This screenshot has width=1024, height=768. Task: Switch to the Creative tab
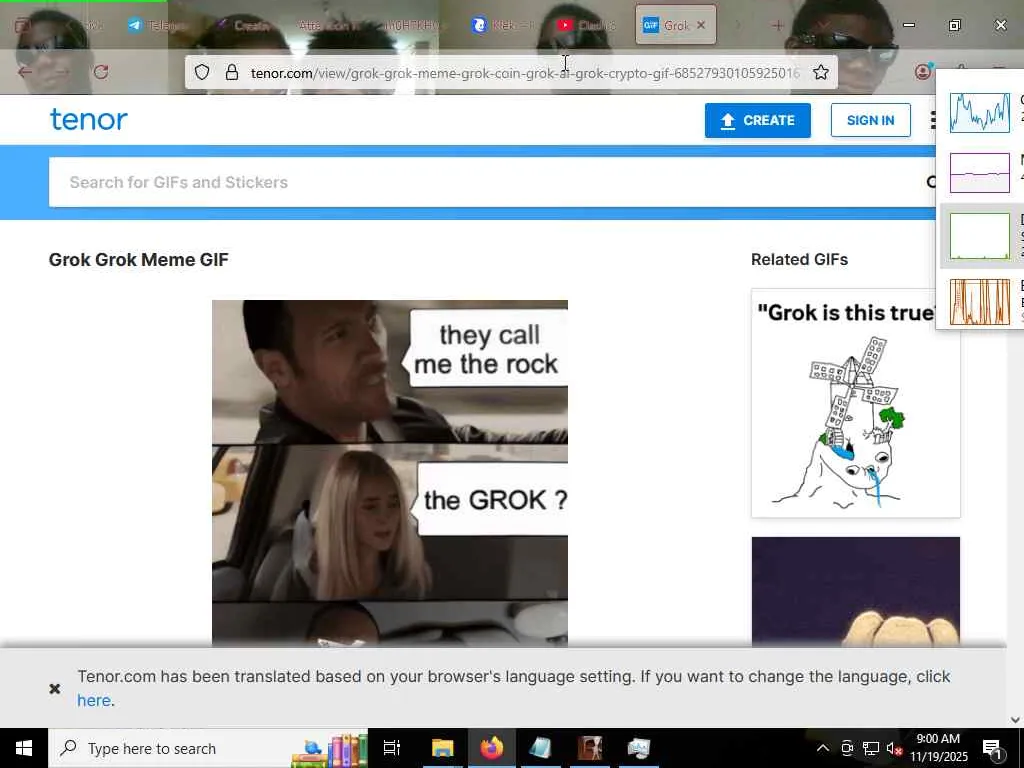point(243,25)
